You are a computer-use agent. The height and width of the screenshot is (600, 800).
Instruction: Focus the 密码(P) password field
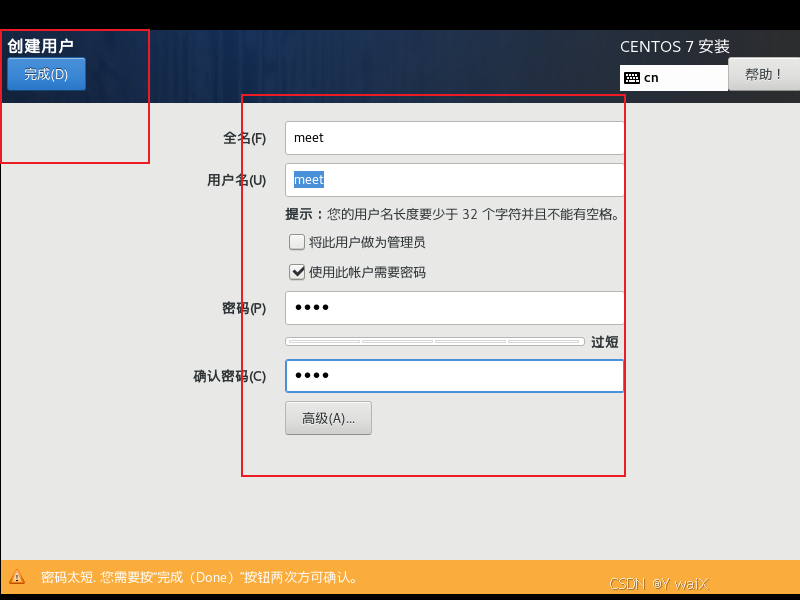pos(454,308)
